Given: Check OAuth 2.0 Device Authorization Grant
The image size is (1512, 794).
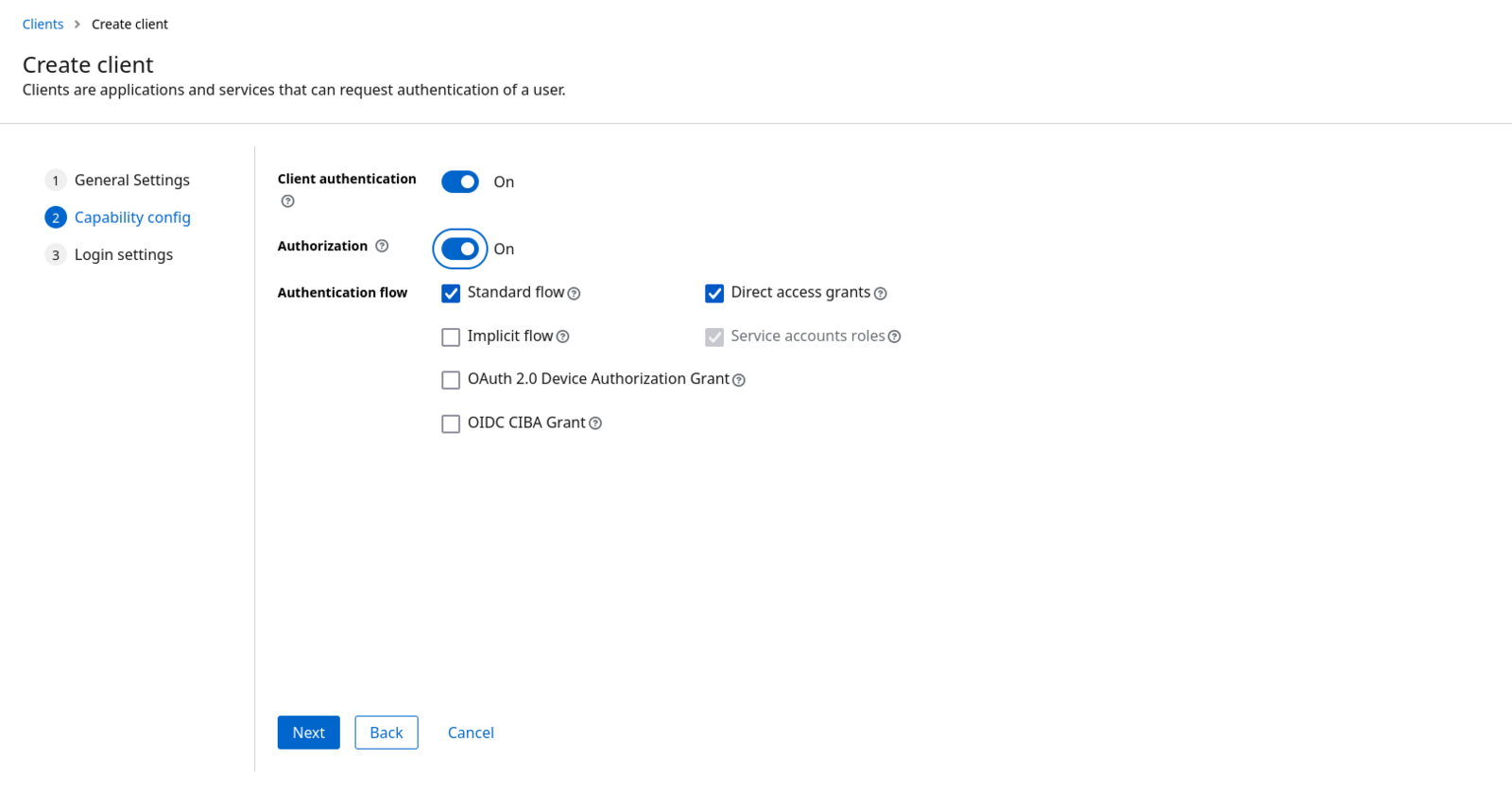Looking at the screenshot, I should click(451, 380).
